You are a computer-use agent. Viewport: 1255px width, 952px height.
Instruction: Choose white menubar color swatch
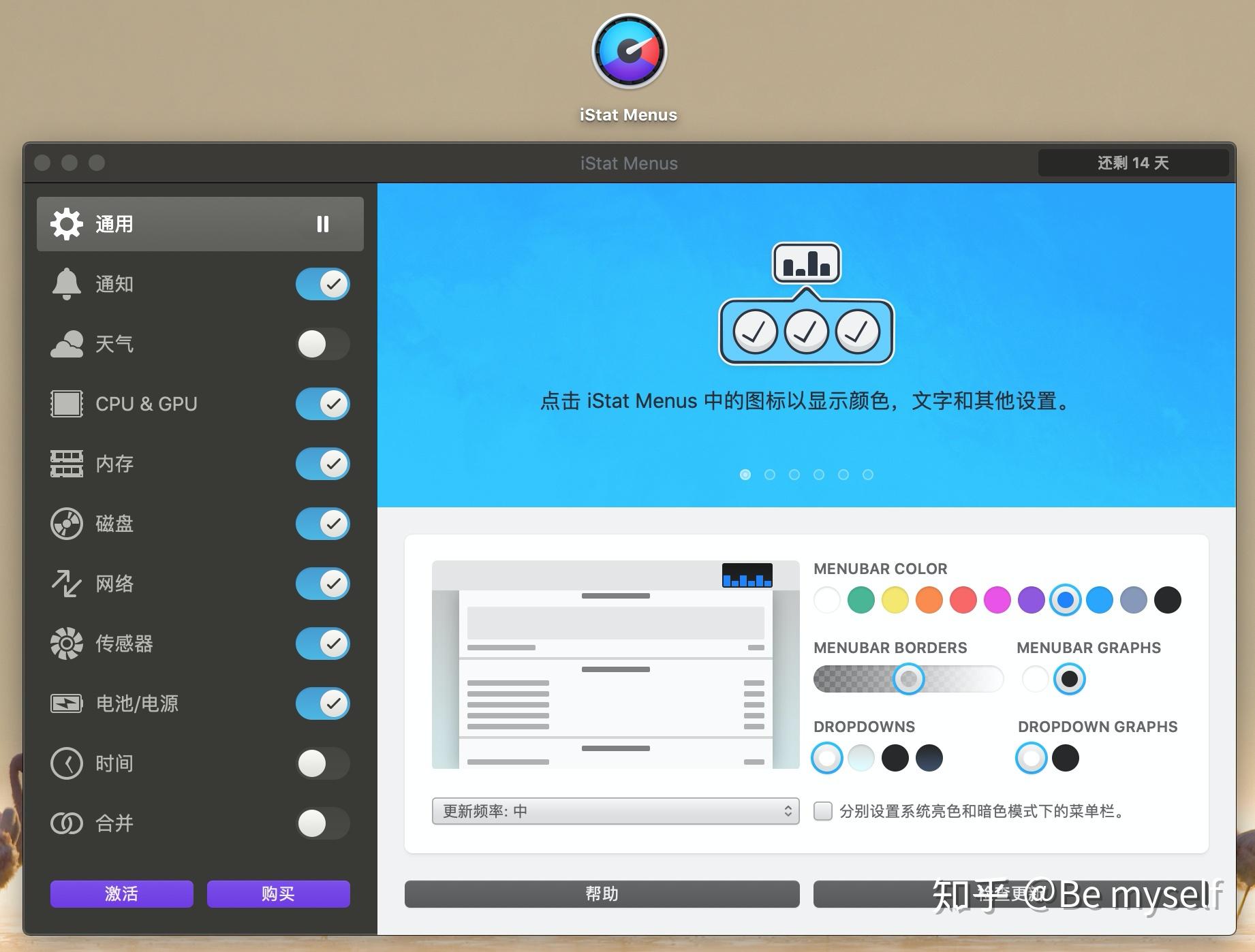pyautogui.click(x=827, y=600)
